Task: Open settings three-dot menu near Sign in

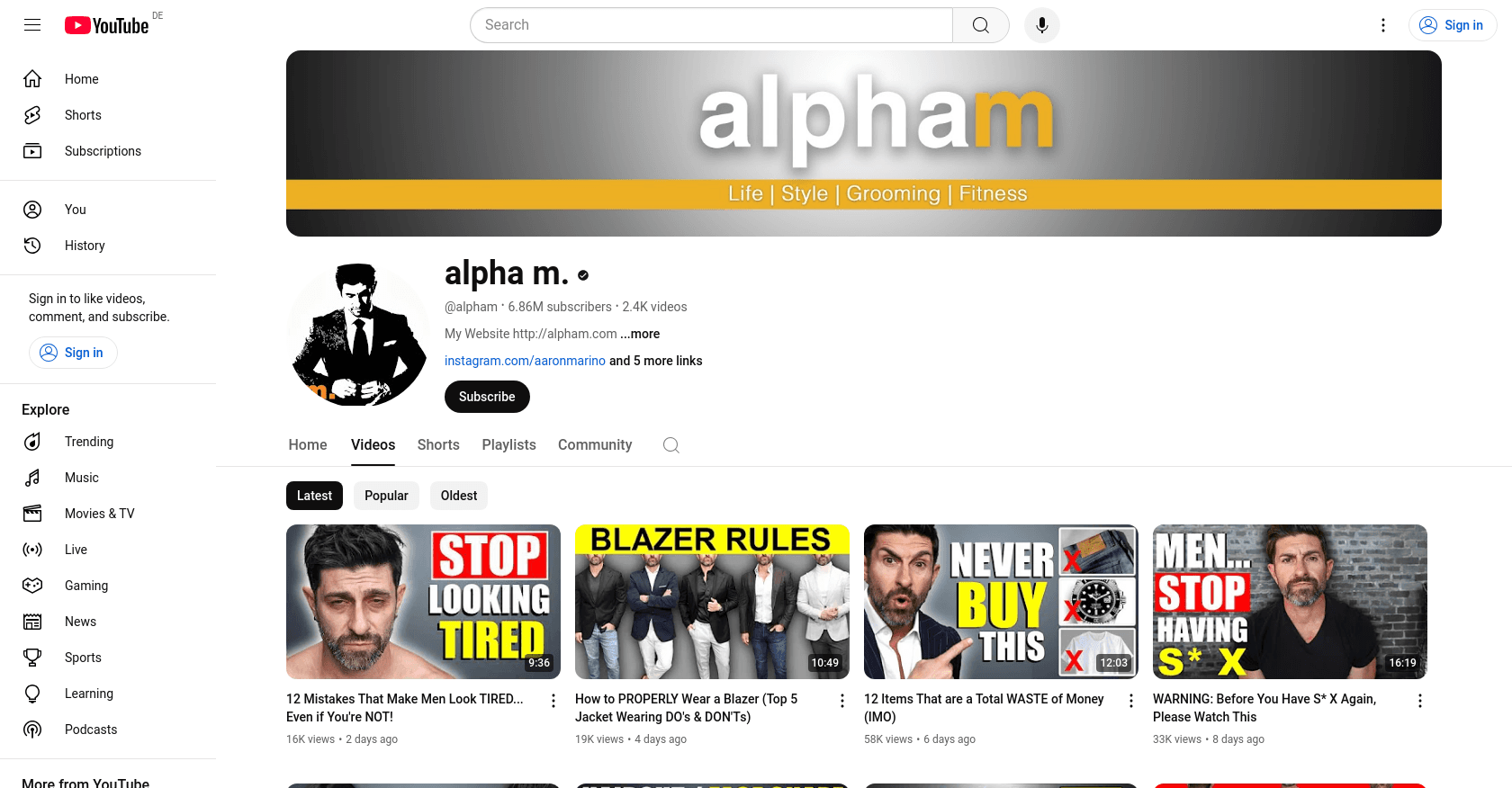Action: (1383, 25)
